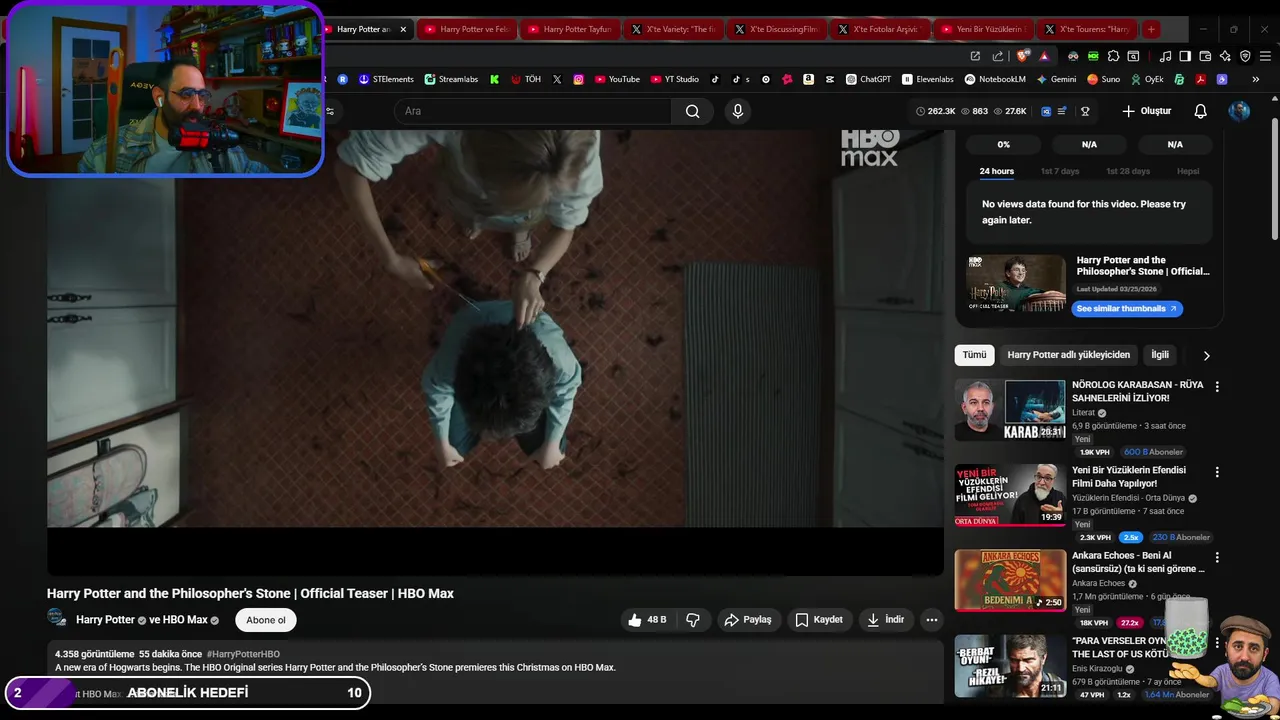Expand hidden bookmarks with double chevron
Image resolution: width=1280 pixels, height=720 pixels.
pos(1255,79)
